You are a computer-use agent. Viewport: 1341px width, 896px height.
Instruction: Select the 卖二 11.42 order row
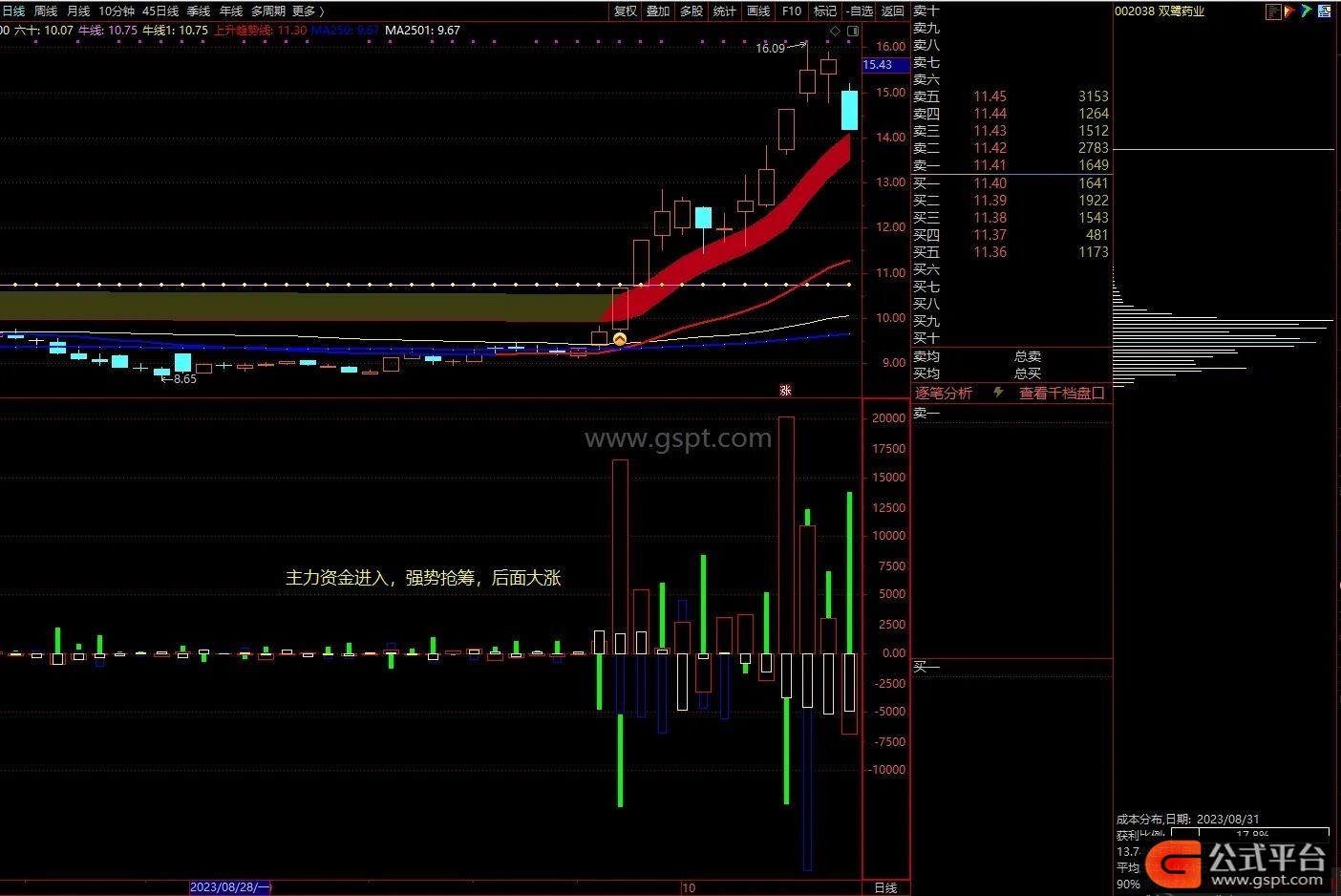pos(1011,148)
